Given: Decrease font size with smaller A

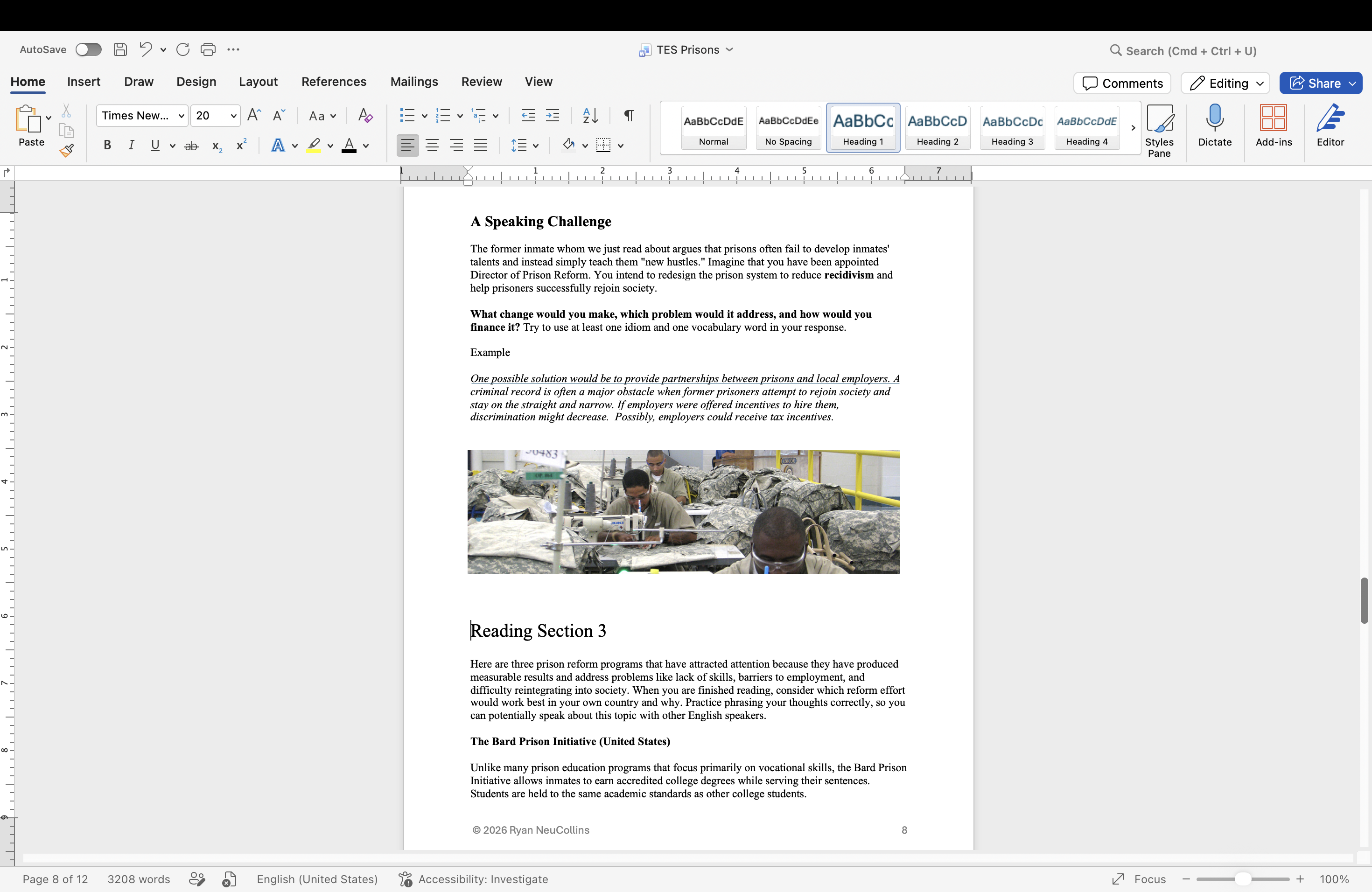Looking at the screenshot, I should 279,115.
